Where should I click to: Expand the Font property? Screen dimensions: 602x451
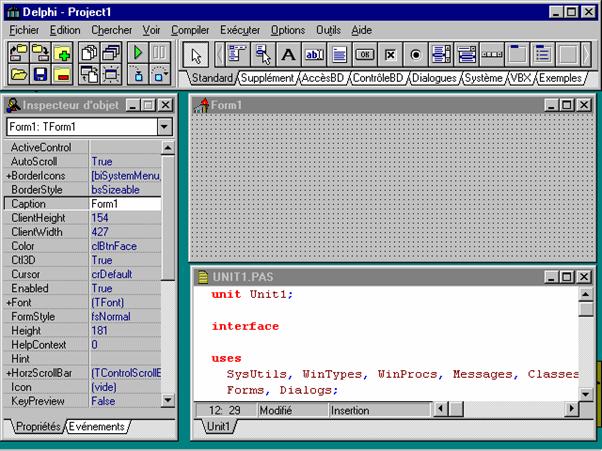(x=8, y=302)
